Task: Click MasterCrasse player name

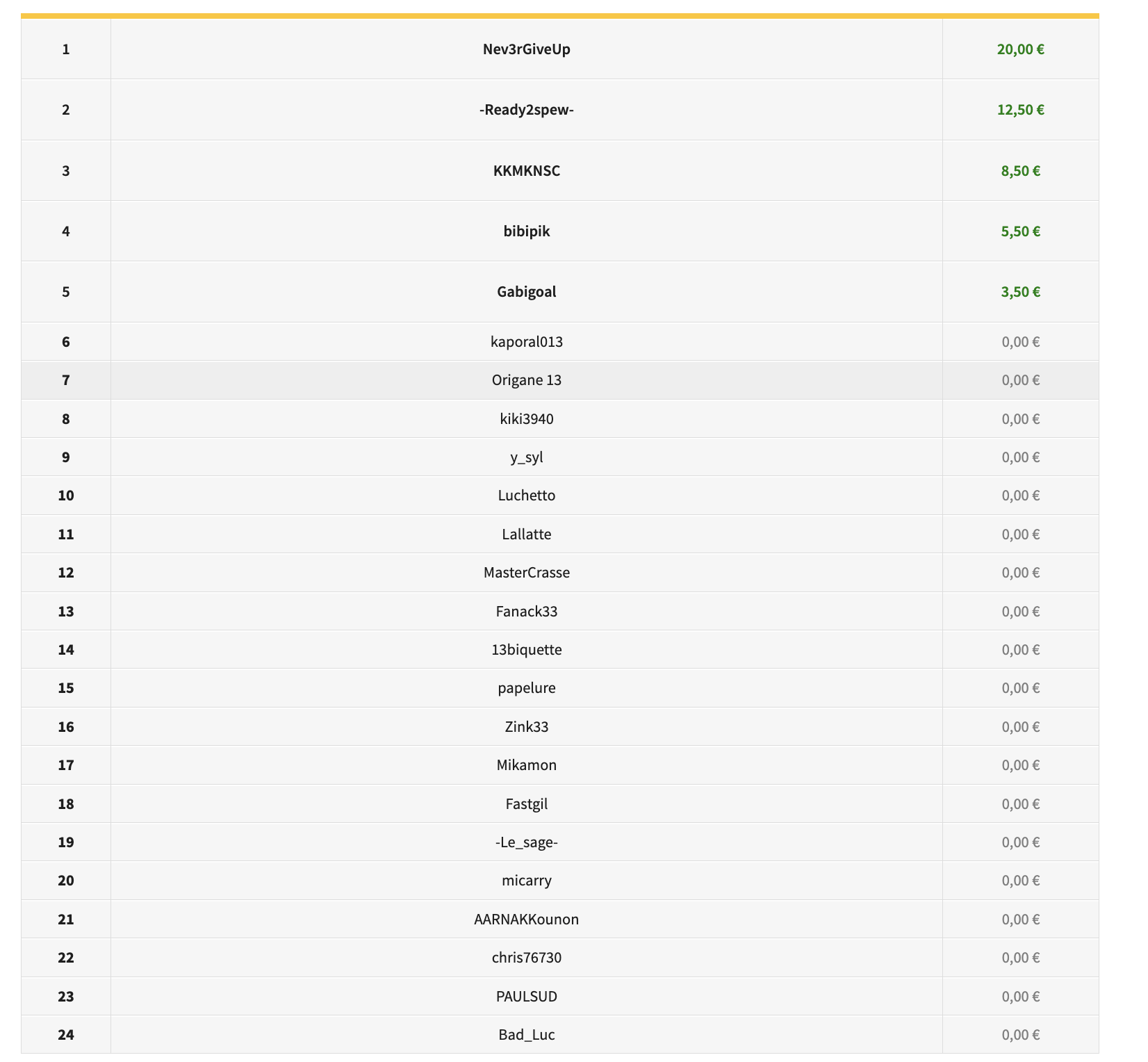Action: [526, 573]
